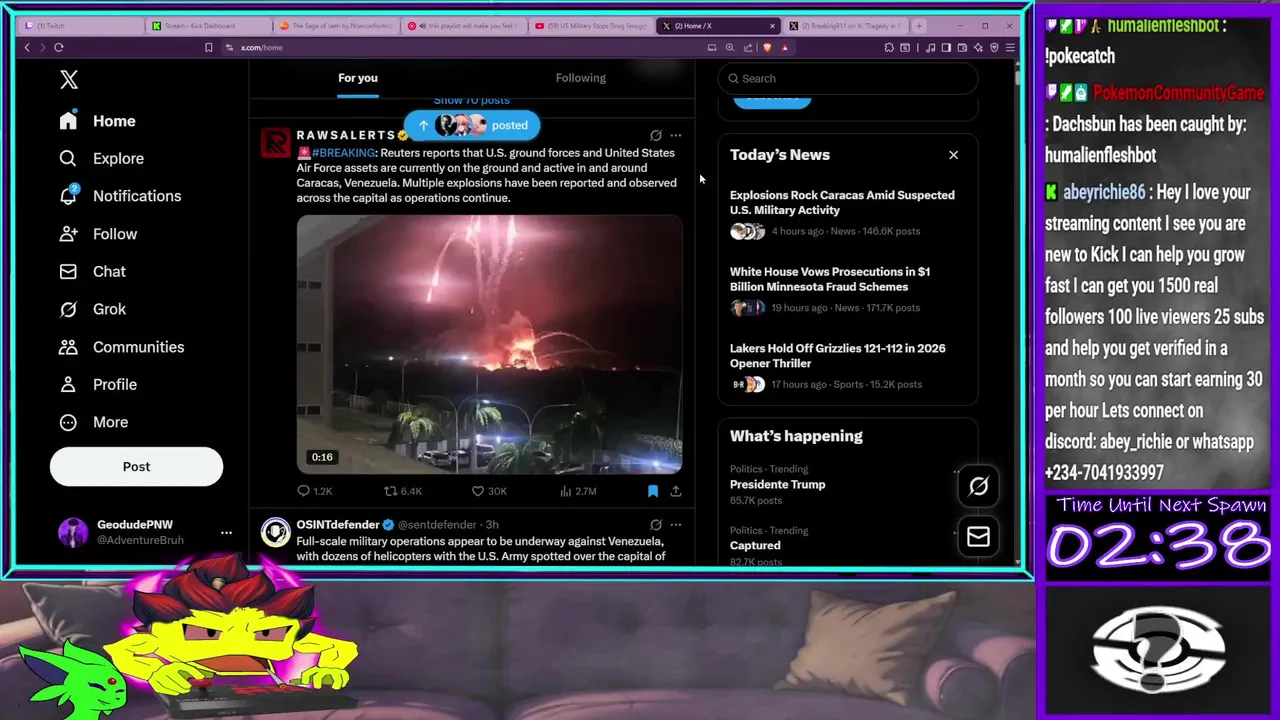Screen dimensions: 1280x720
Task: Open RAWSALERTS profile avatar
Action: pos(276,142)
